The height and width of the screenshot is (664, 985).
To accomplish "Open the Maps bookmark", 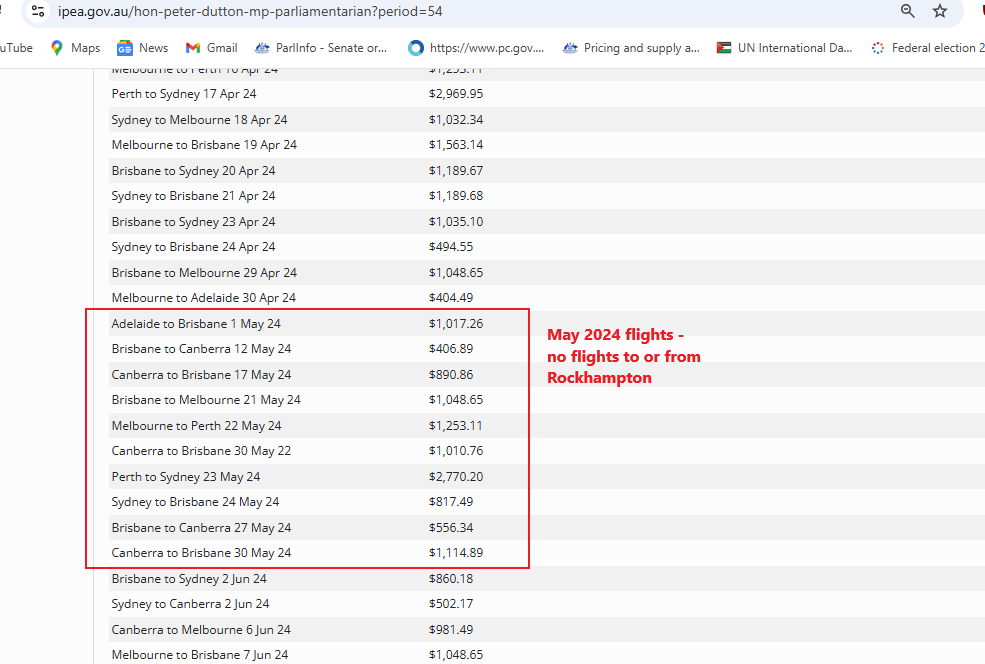I will (75, 48).
